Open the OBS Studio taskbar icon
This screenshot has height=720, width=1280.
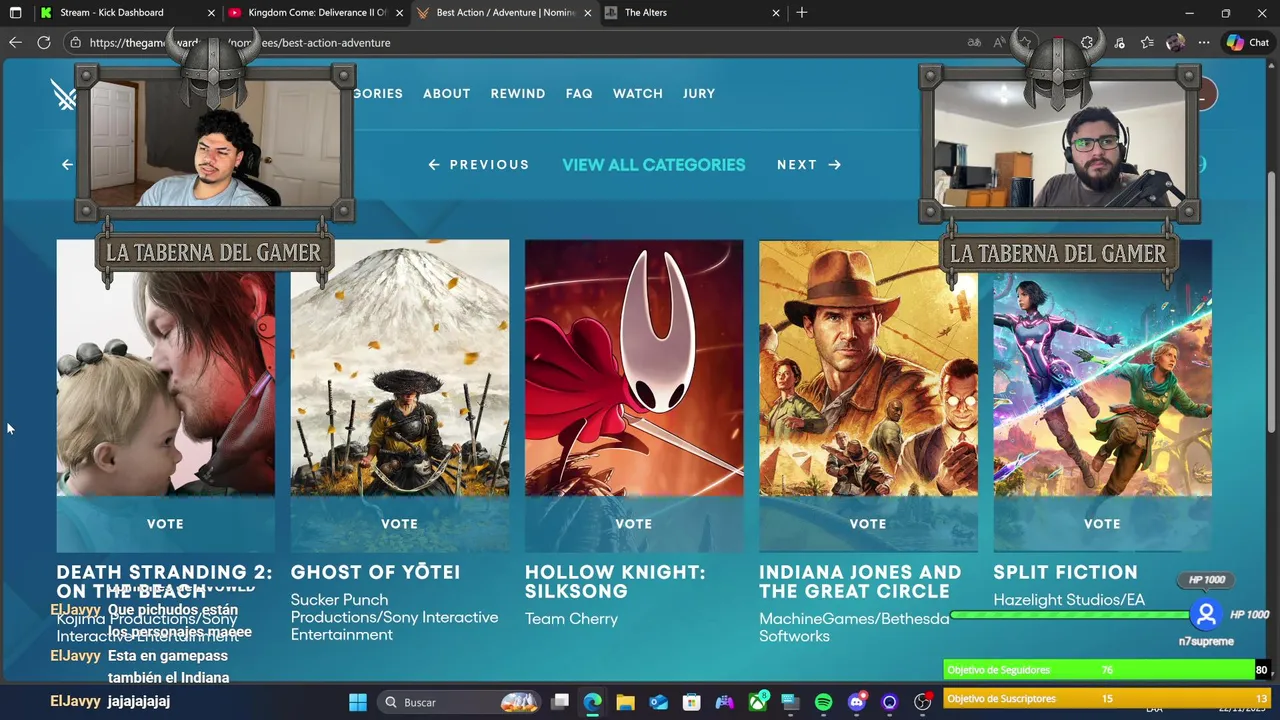pyautogui.click(x=923, y=702)
